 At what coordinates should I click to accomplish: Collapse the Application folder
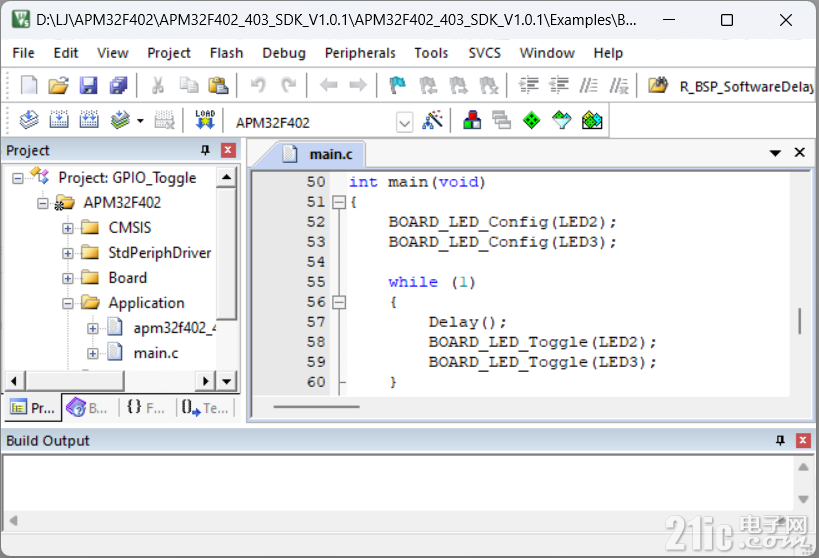click(x=67, y=304)
